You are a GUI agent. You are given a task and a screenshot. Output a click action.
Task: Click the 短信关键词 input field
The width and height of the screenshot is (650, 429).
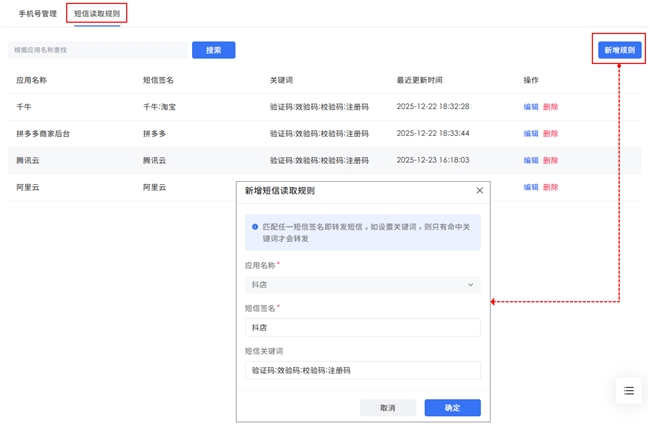pyautogui.click(x=362, y=370)
